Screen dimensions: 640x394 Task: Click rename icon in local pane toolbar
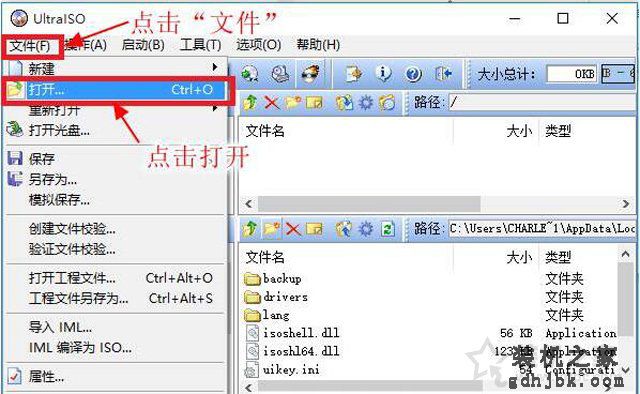[314, 229]
